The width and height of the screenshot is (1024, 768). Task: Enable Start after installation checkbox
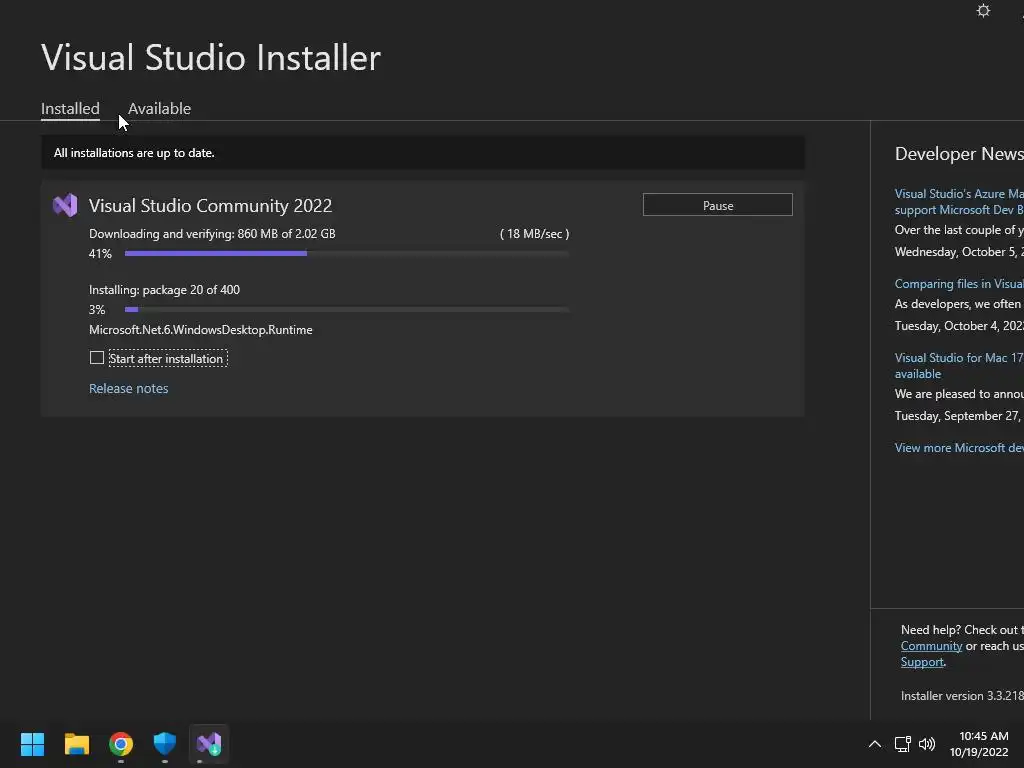(x=97, y=358)
